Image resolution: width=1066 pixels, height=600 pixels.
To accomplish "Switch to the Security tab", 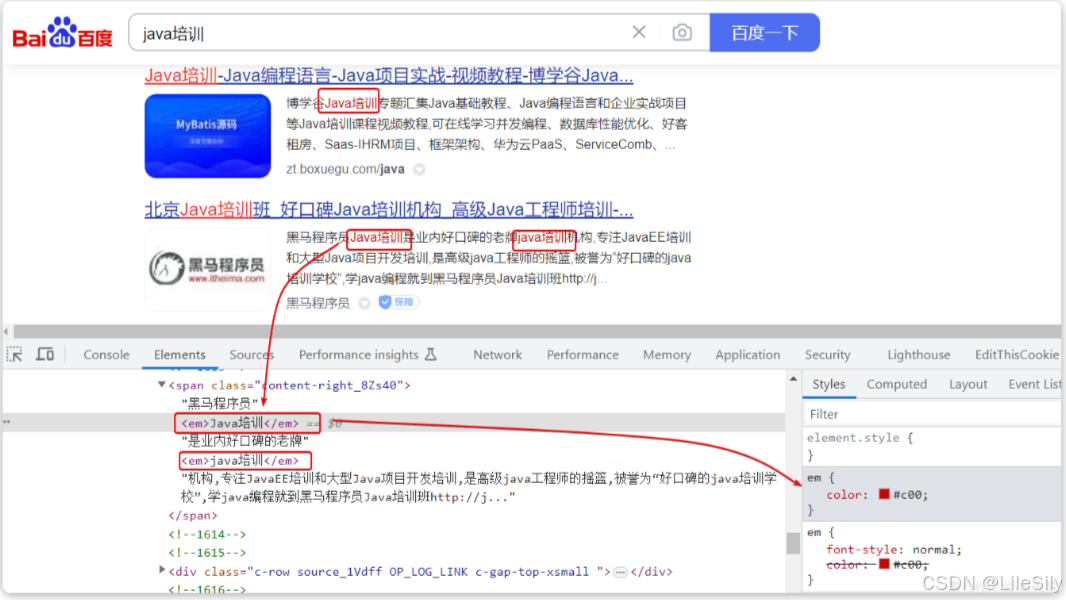I will pos(827,355).
